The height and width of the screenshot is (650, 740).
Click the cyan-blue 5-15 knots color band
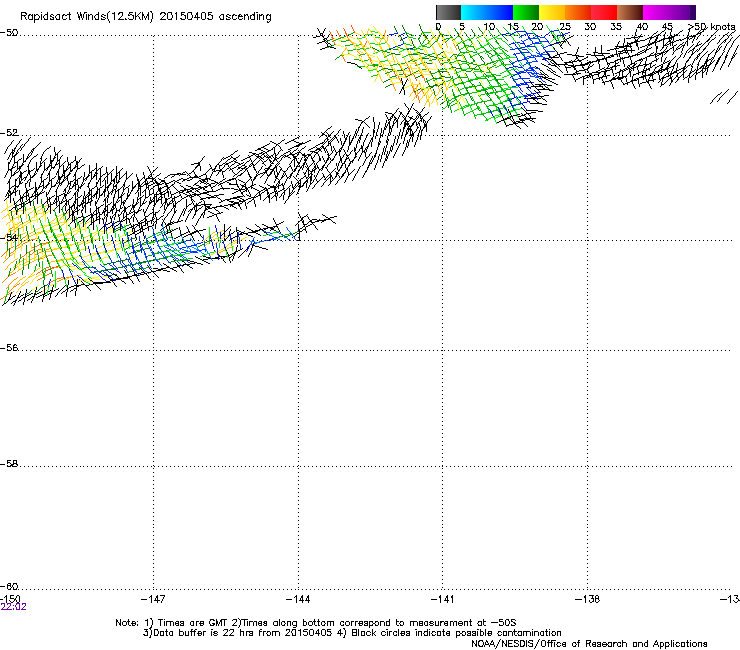coord(487,12)
